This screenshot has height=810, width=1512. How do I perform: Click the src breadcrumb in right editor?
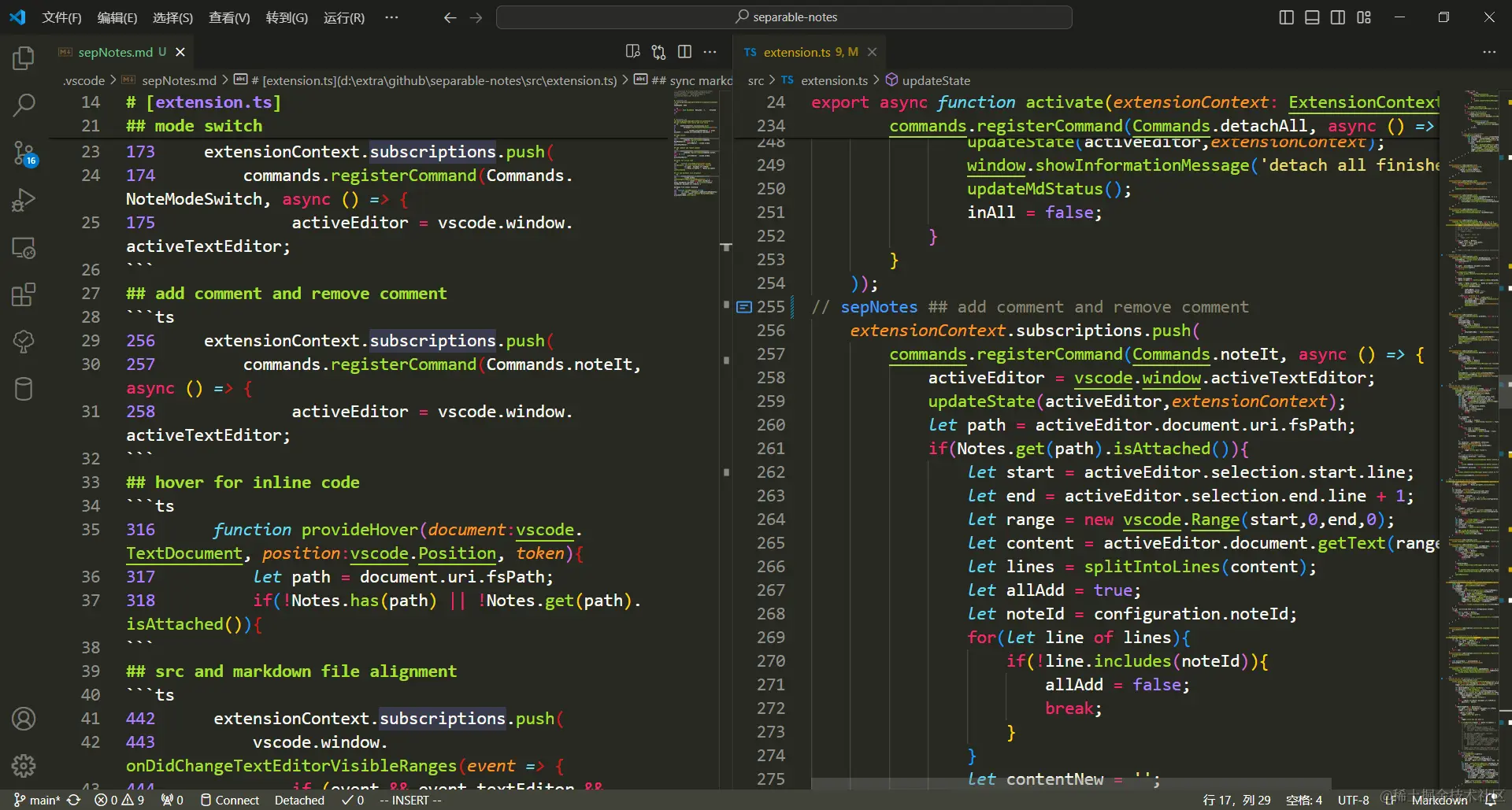756,80
